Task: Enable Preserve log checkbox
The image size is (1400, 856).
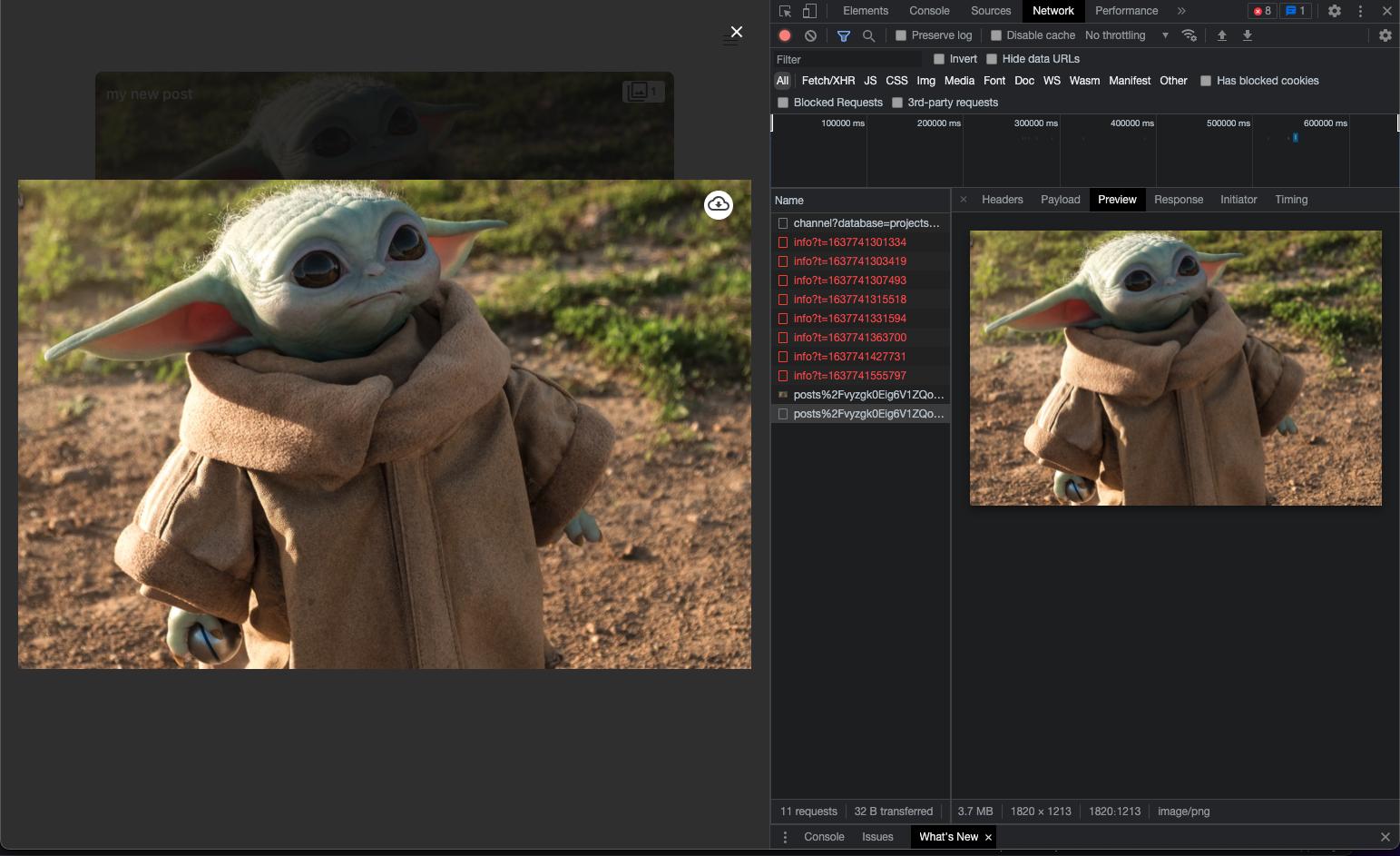Action: 901,35
